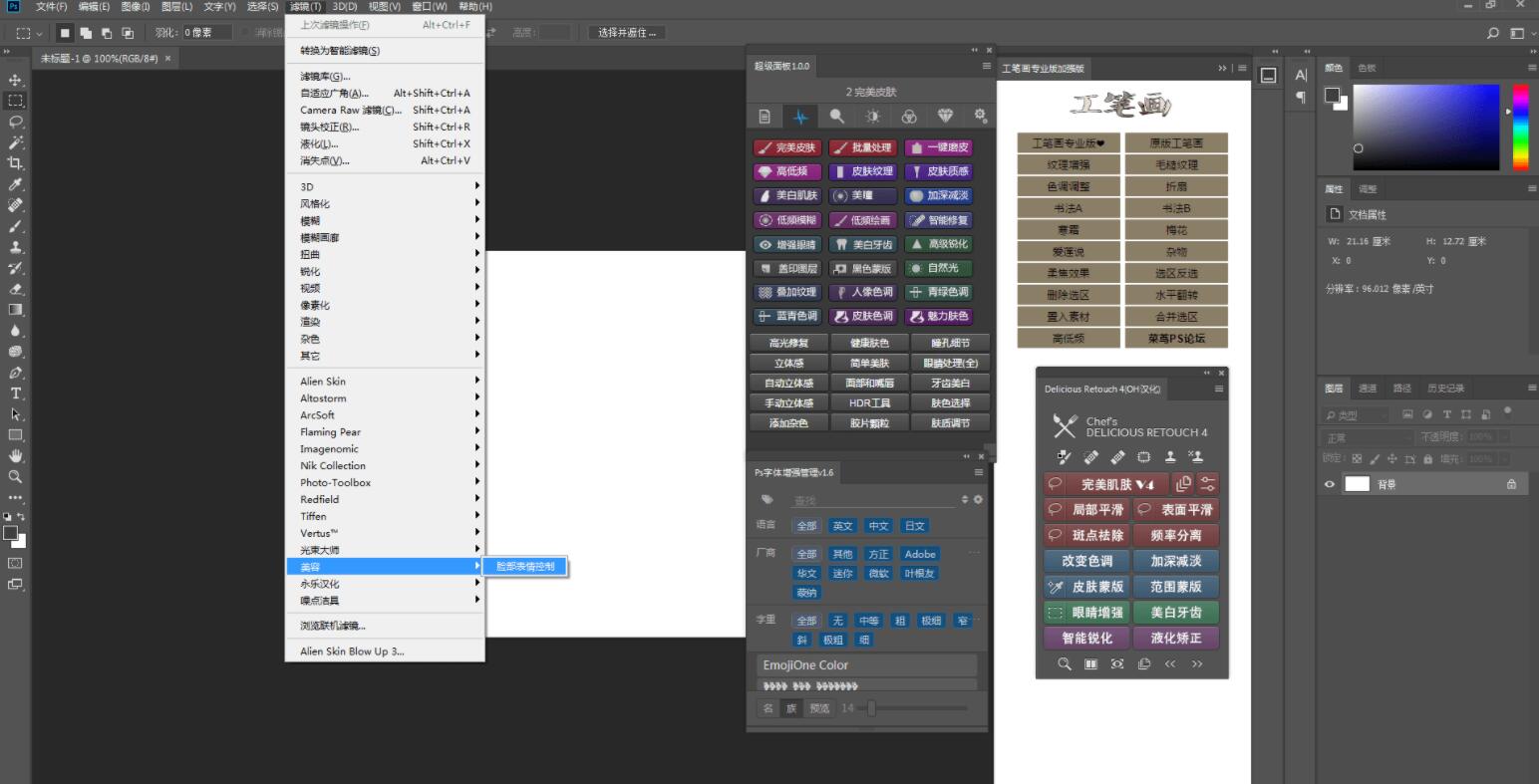Select the Eraser tool
The height and width of the screenshot is (784, 1539).
click(15, 289)
